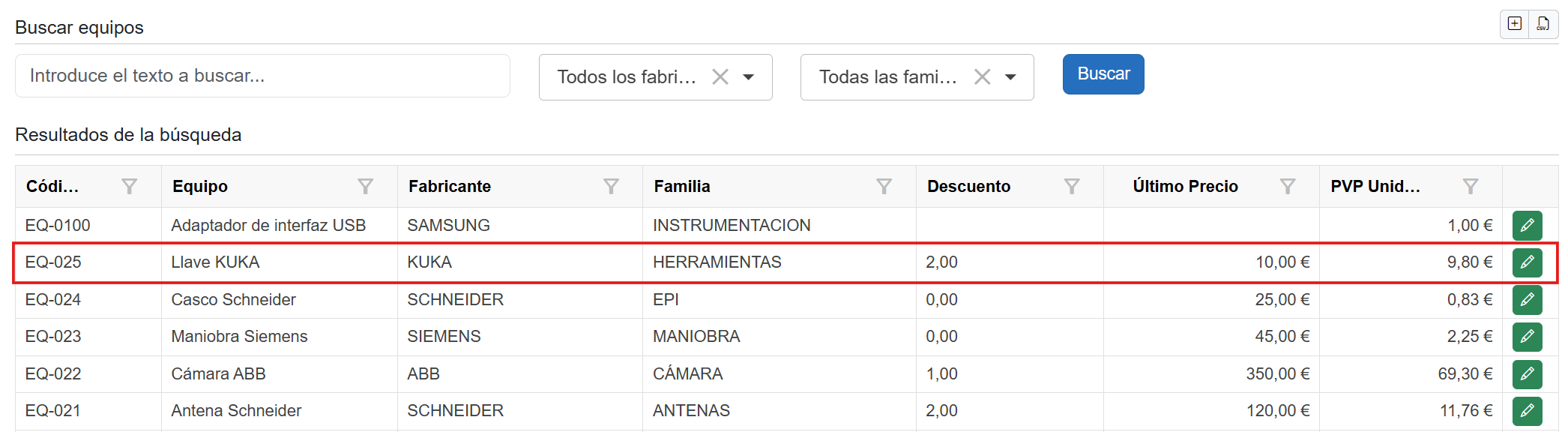Expand the 'Todas las fami…' dropdown
The image size is (1568, 432).
(x=1010, y=76)
